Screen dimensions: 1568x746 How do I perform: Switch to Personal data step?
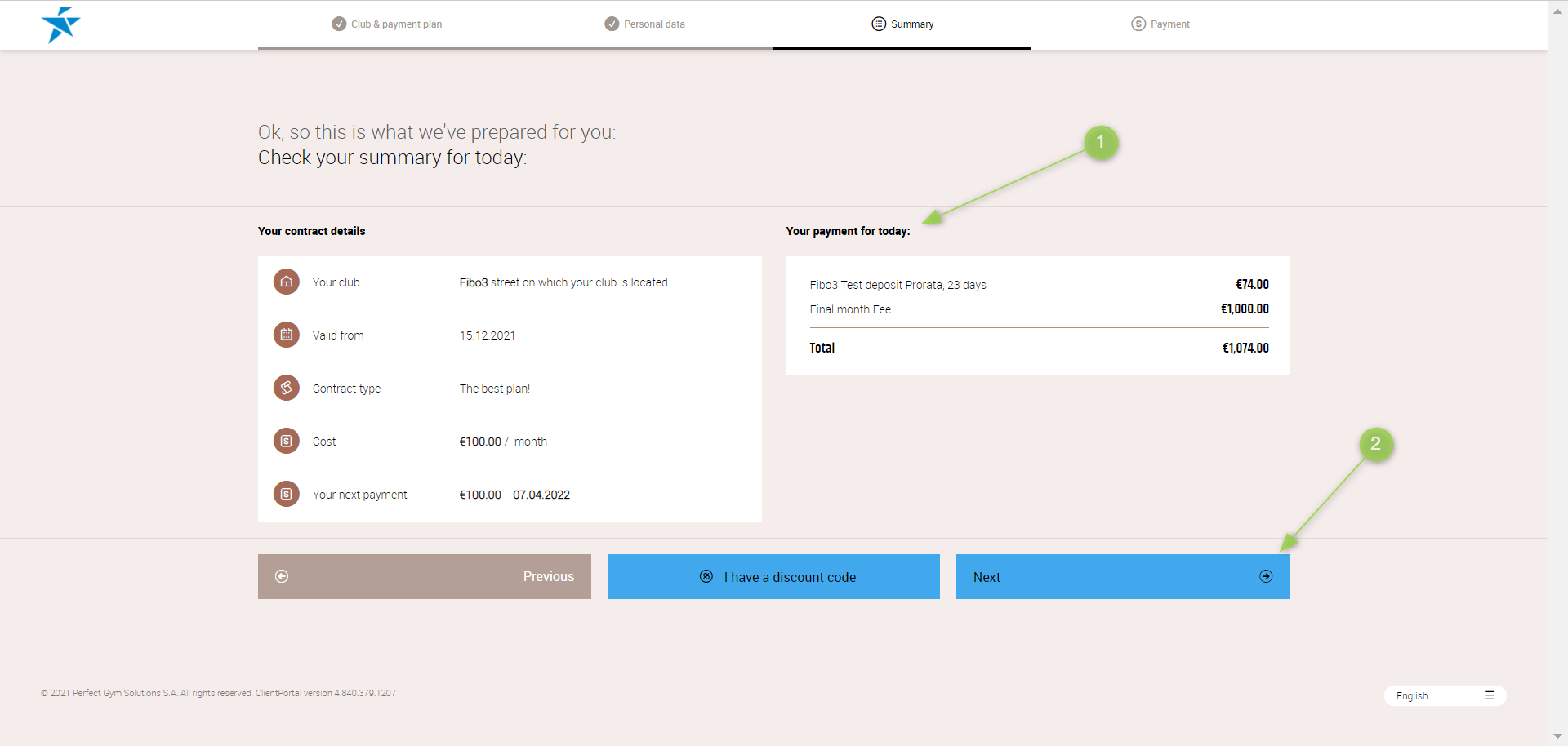(645, 24)
